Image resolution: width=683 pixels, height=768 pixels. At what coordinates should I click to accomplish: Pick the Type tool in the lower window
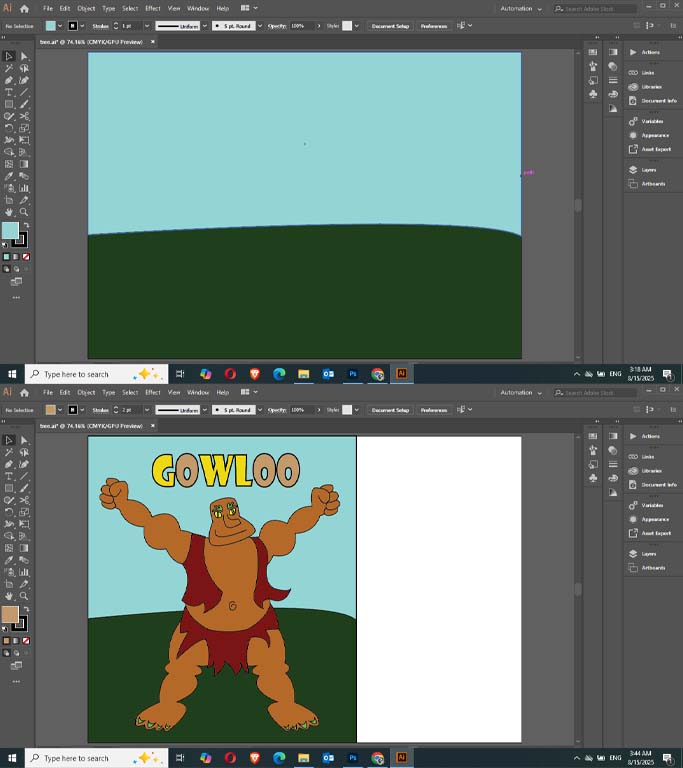(9, 476)
